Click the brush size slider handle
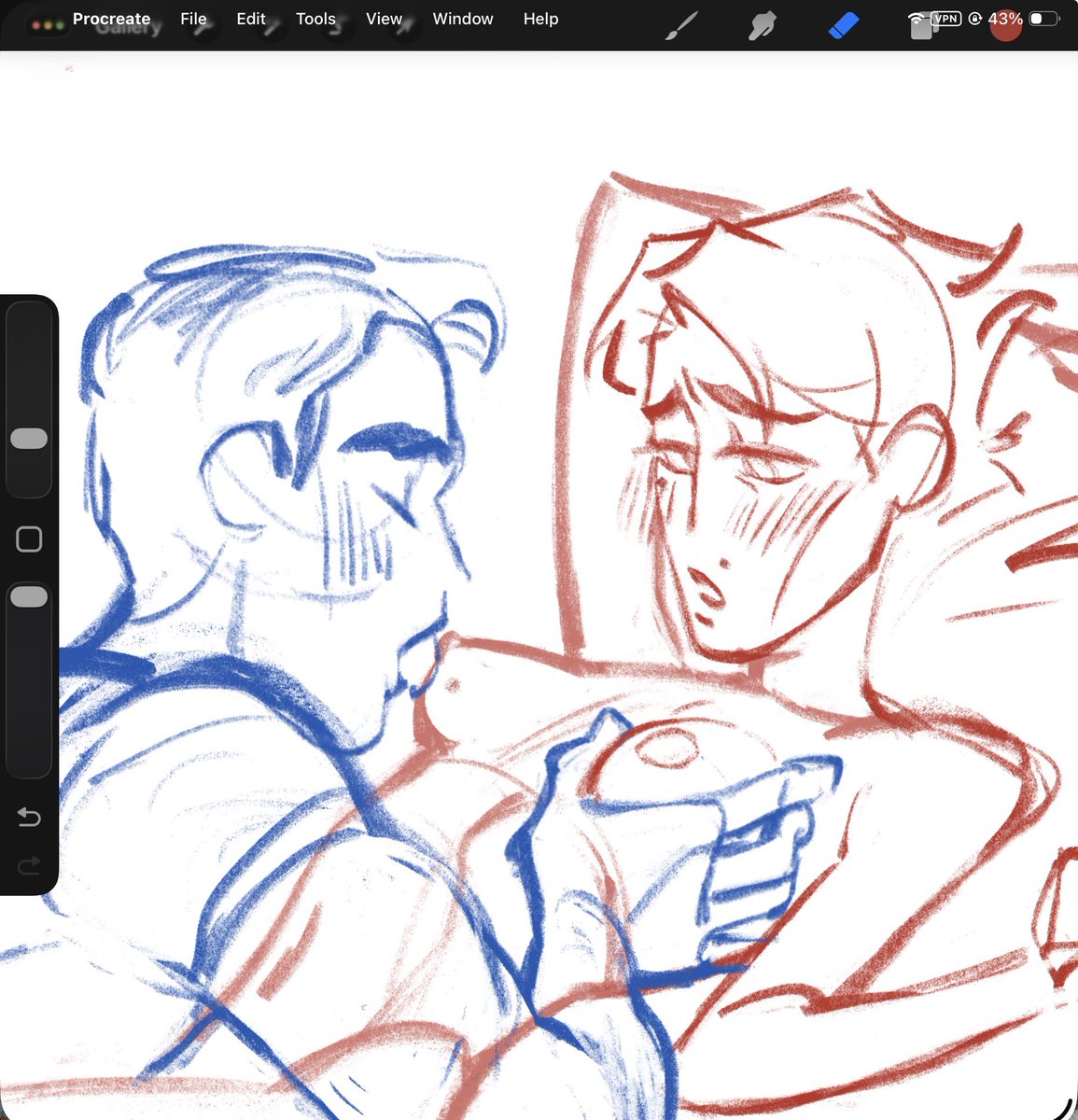The height and width of the screenshot is (1120, 1078). pos(29,439)
